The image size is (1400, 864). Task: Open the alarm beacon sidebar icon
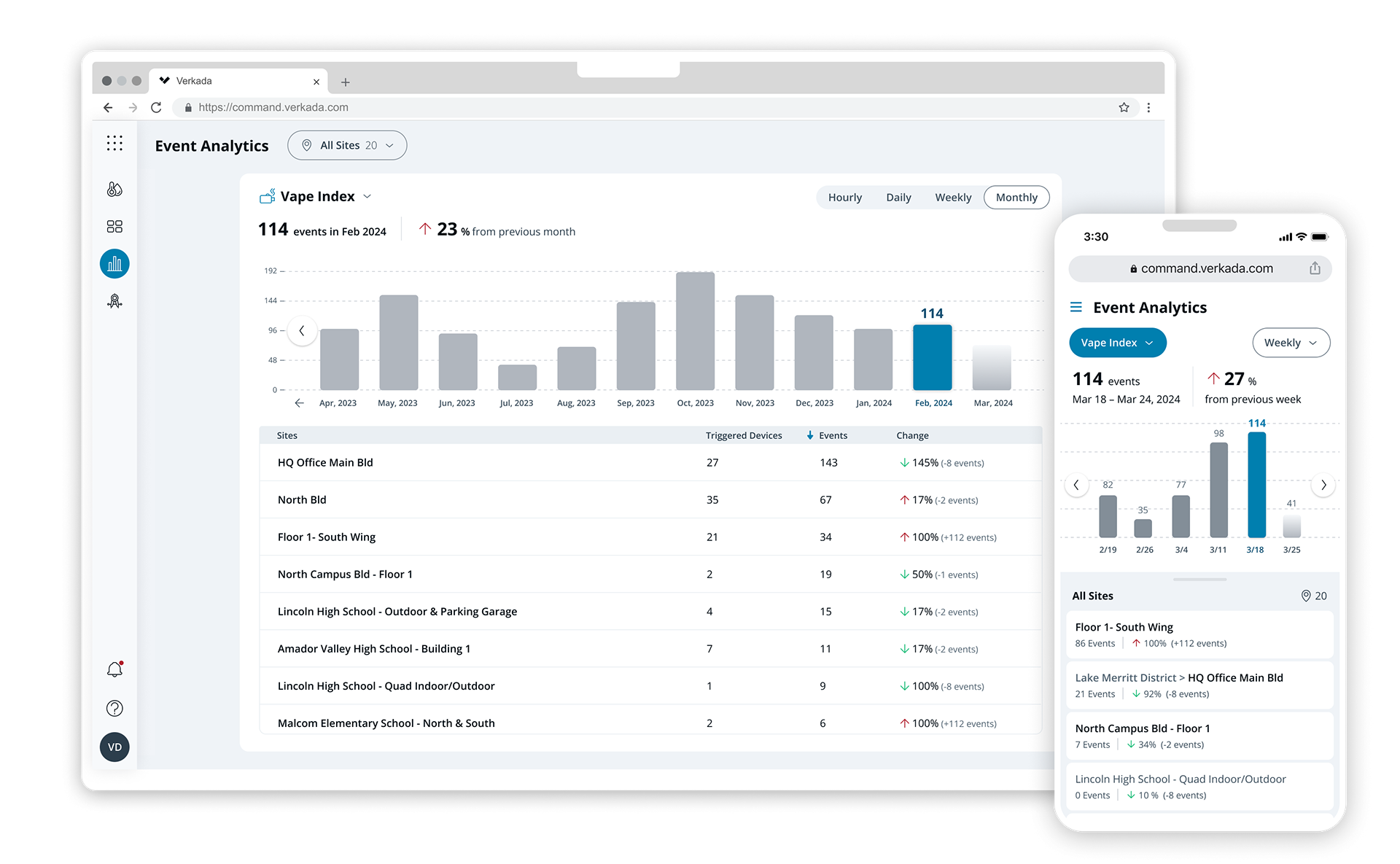click(114, 301)
